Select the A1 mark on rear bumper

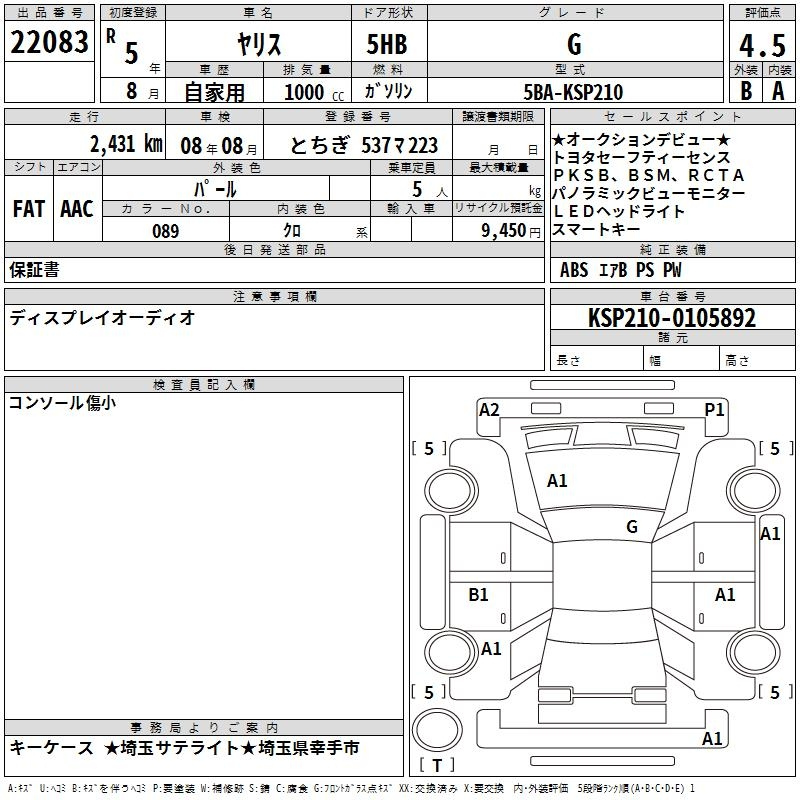point(712,739)
